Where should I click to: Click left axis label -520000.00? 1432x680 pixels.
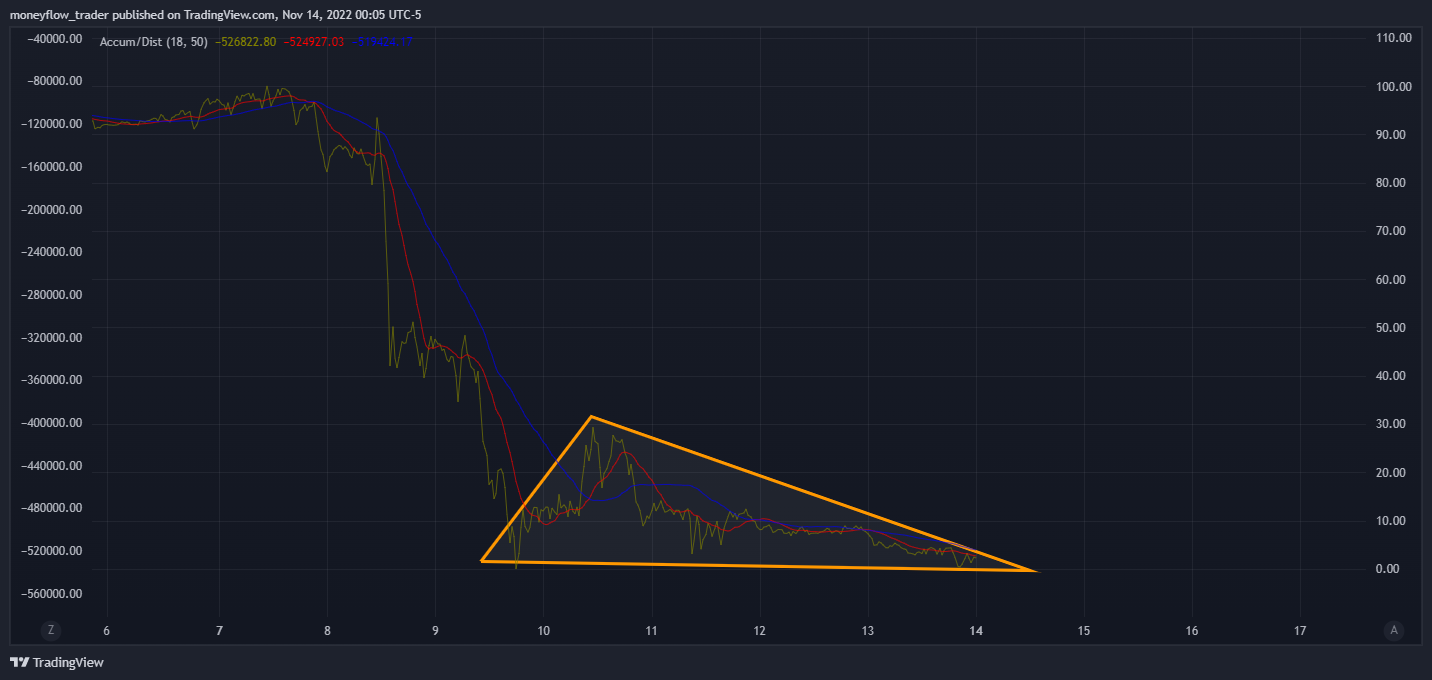[50, 551]
